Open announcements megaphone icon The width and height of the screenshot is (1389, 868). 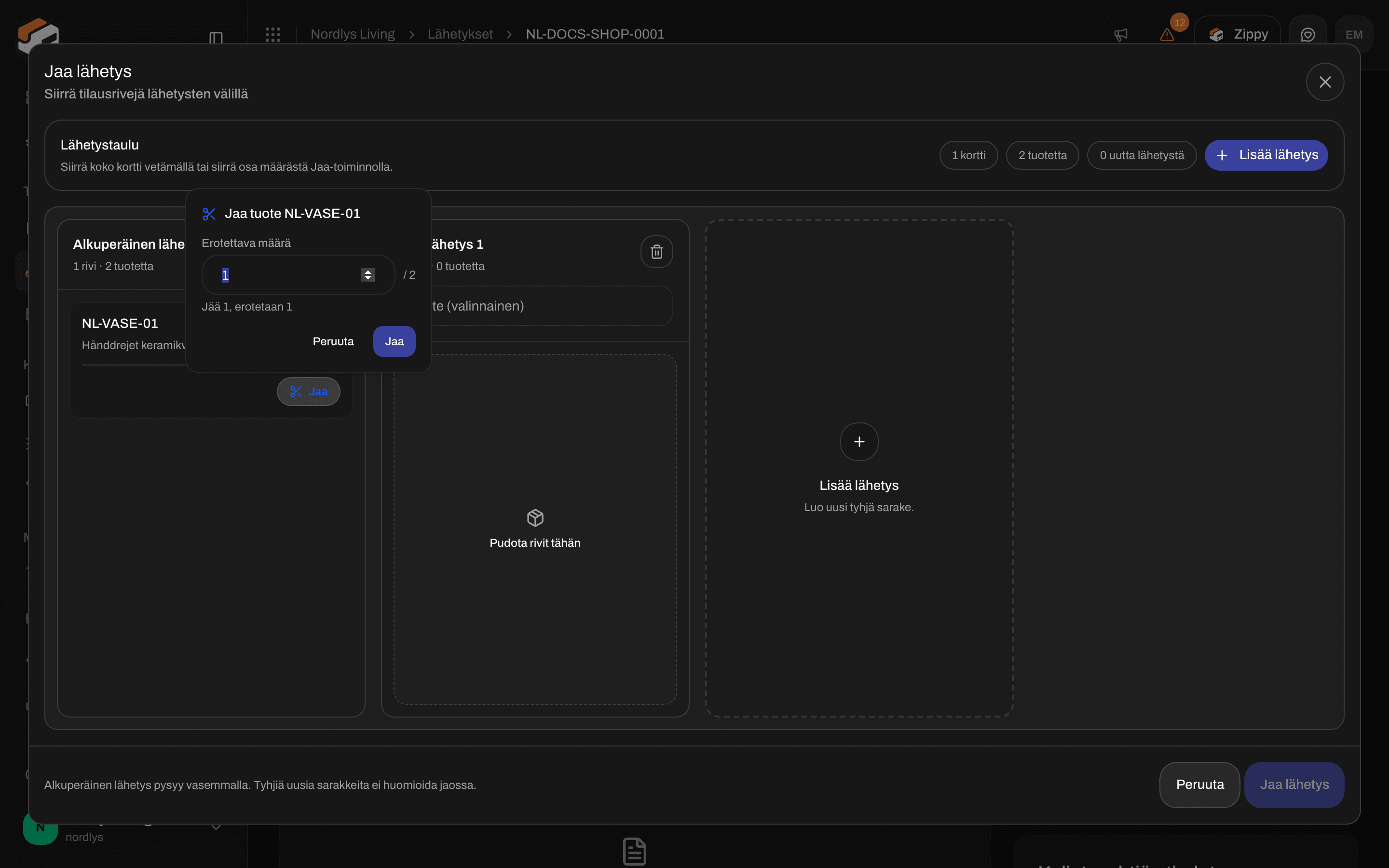[x=1120, y=35]
